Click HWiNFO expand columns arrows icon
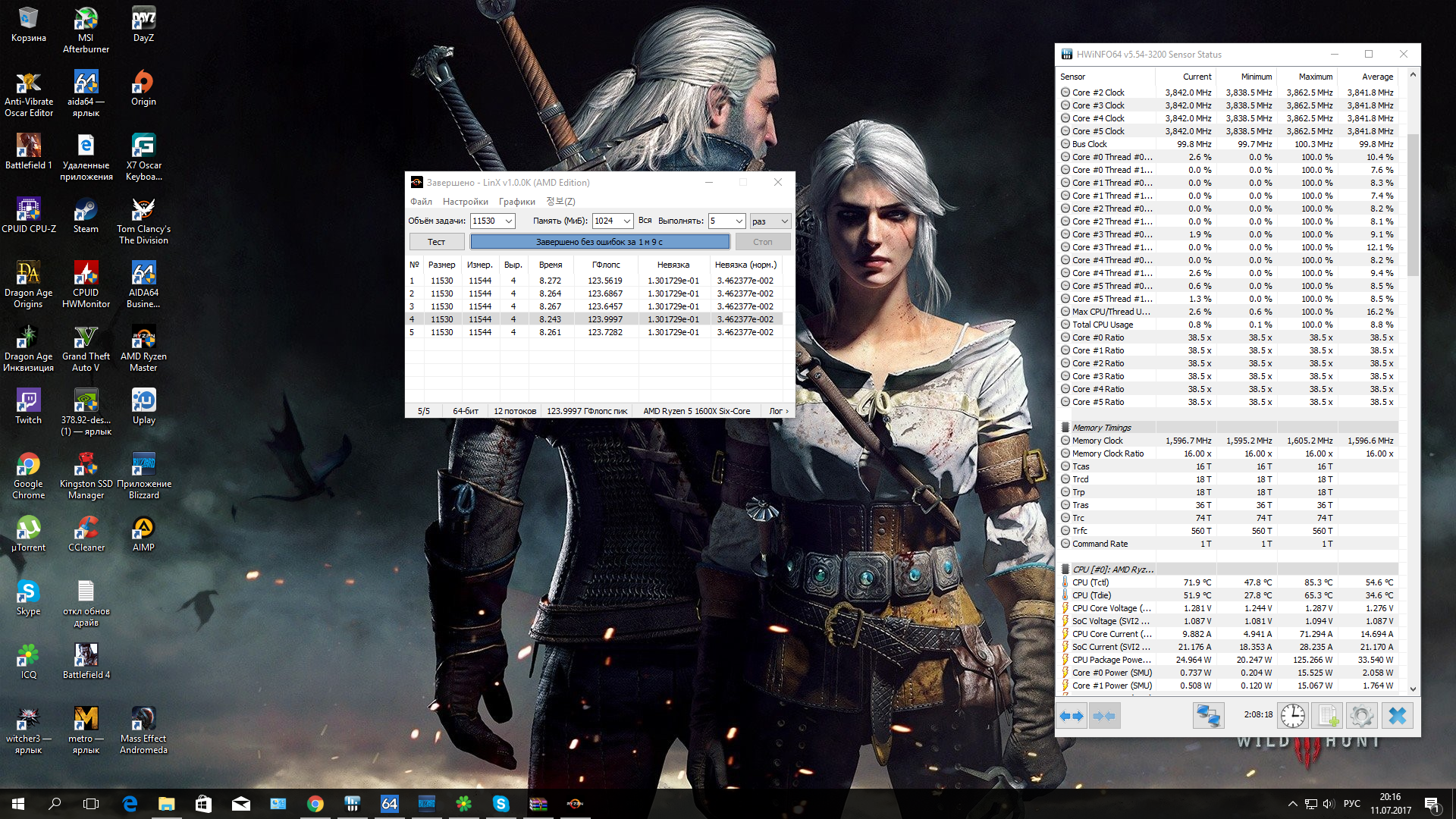1456x819 pixels. 1072,716
